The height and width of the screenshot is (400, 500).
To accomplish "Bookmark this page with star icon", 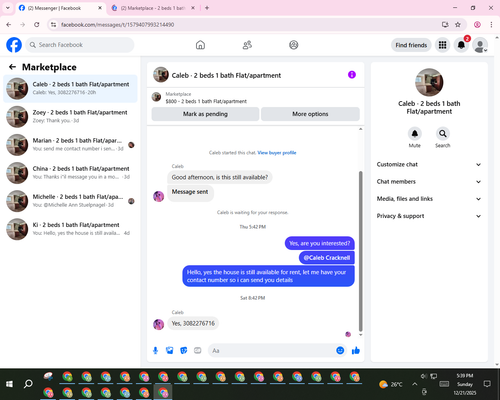I will pyautogui.click(x=458, y=25).
